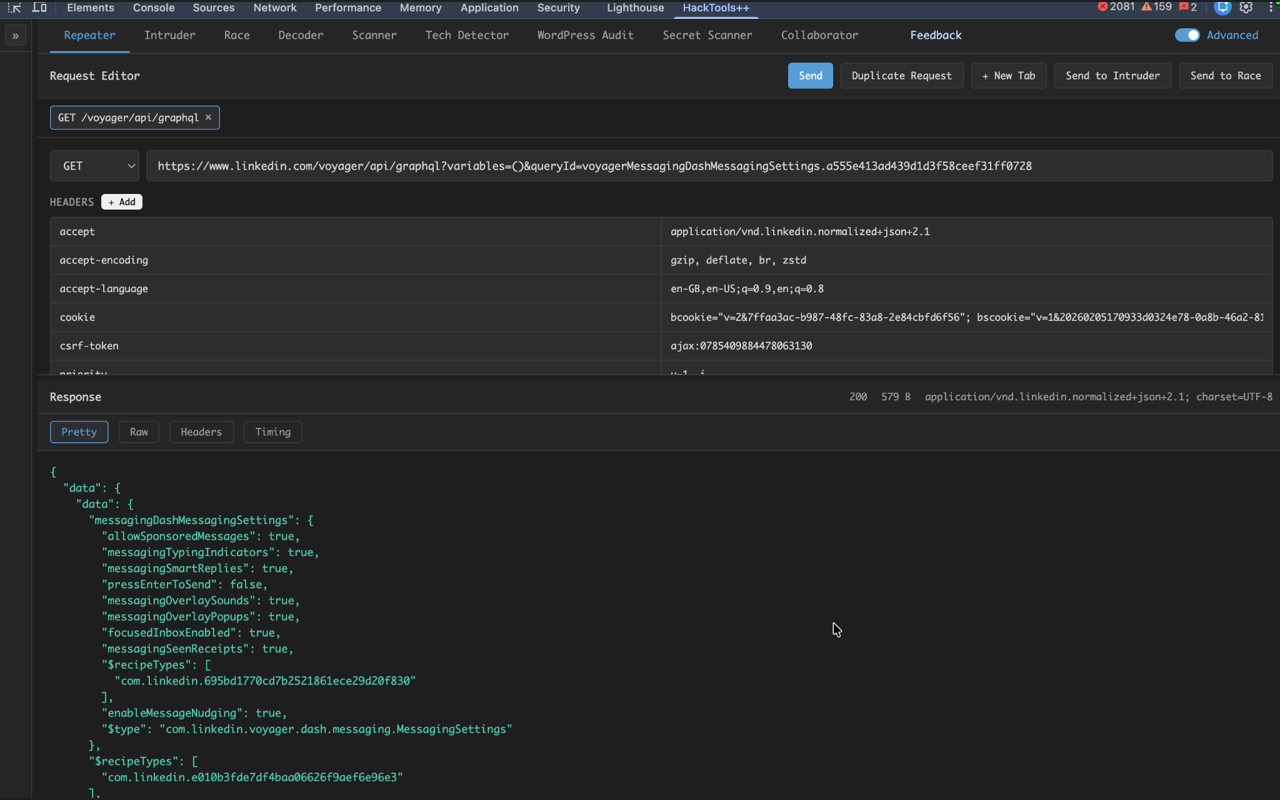Switch to the Application panel
This screenshot has width=1280, height=800.
click(x=490, y=7)
